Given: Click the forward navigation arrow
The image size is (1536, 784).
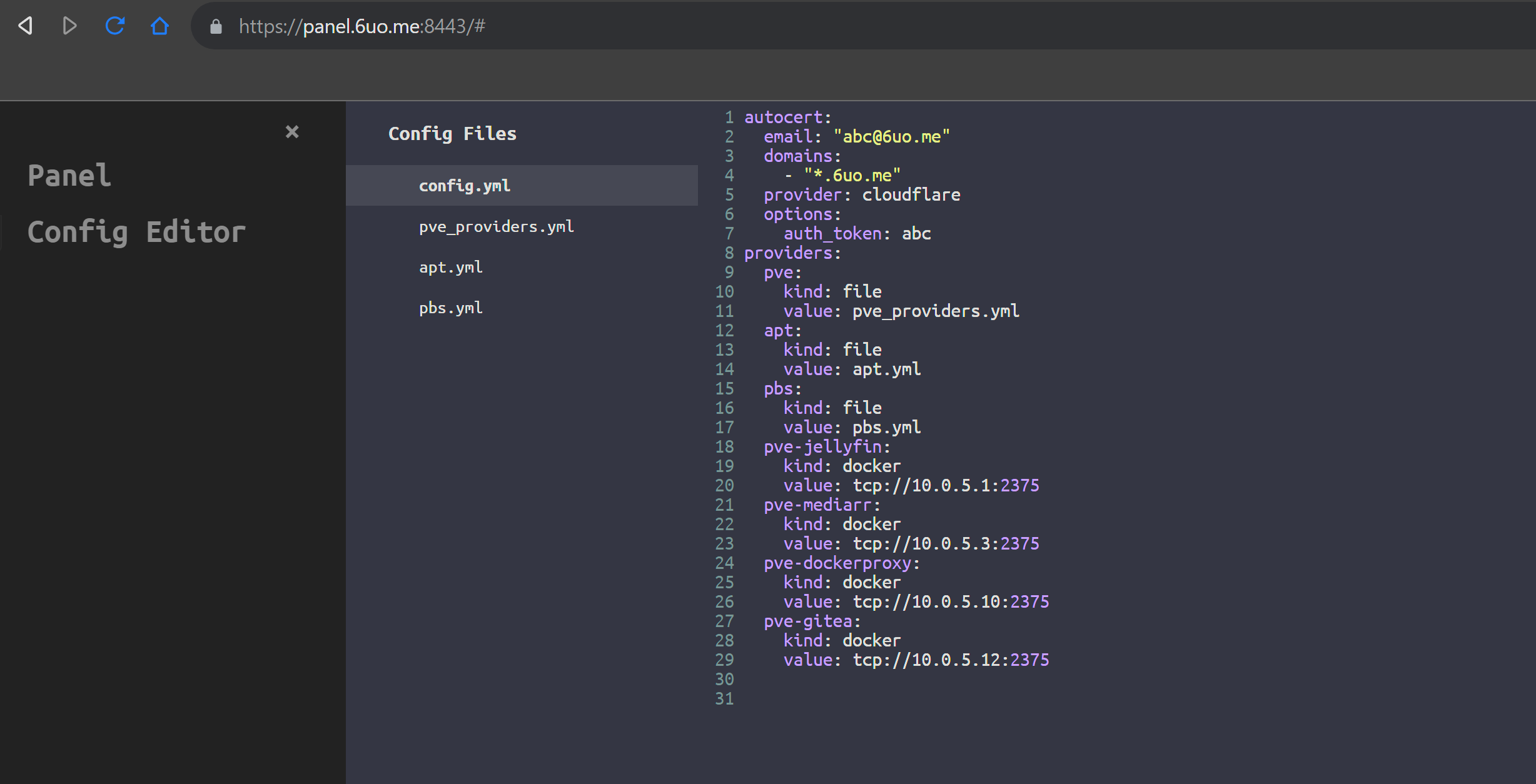Looking at the screenshot, I should 69,26.
